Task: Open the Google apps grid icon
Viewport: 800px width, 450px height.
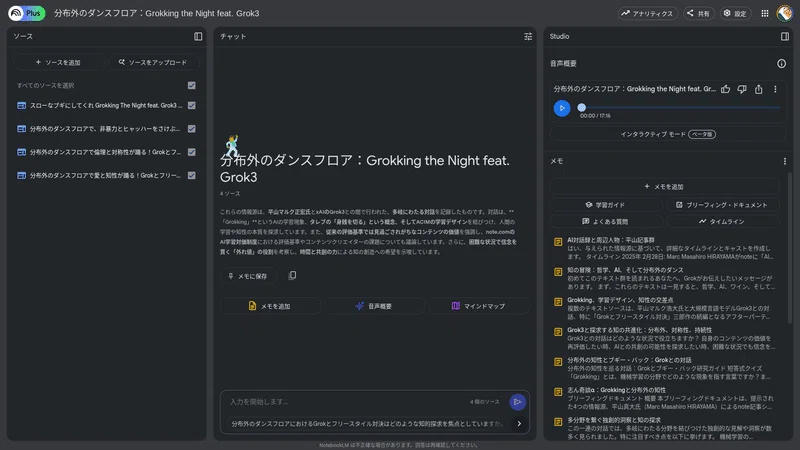Action: pyautogui.click(x=765, y=13)
